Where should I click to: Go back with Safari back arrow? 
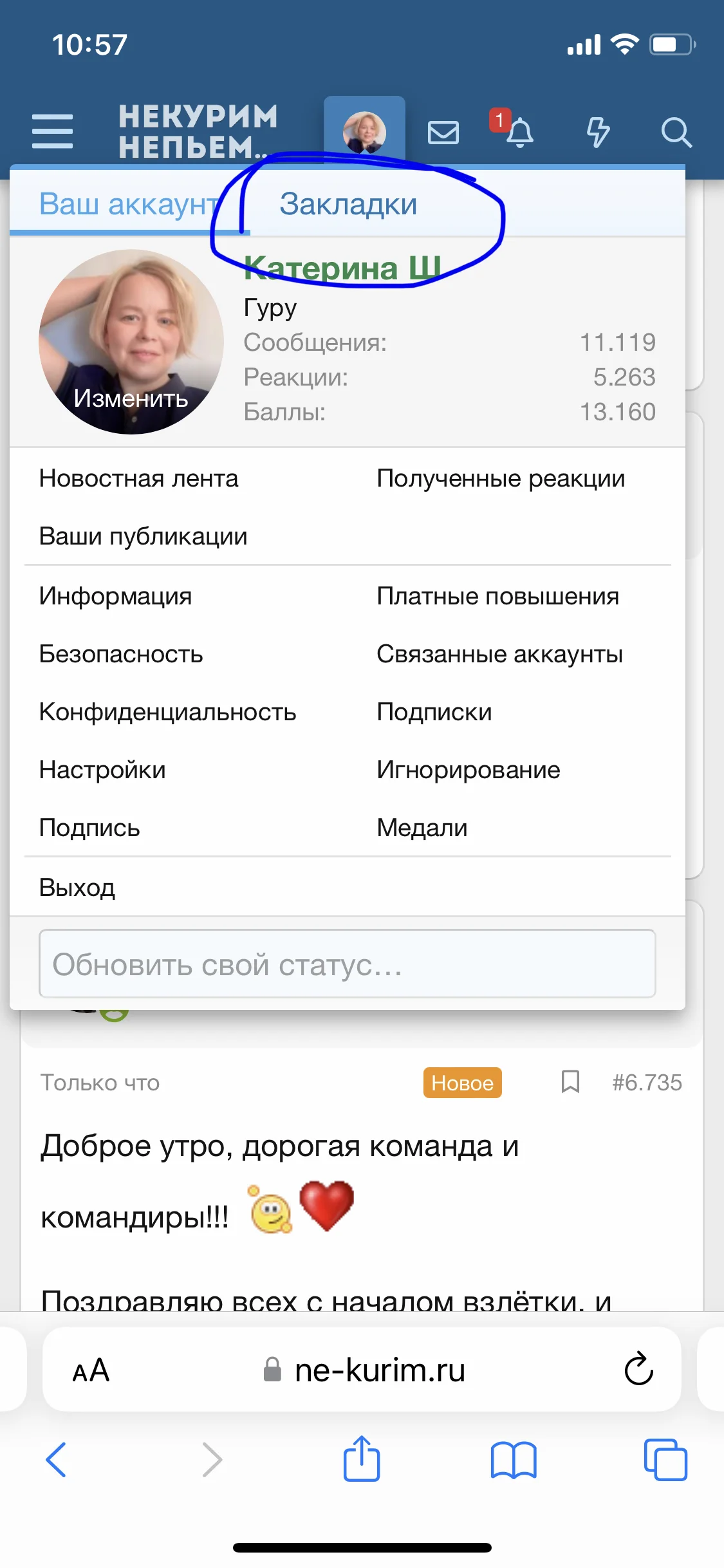pos(57,1459)
